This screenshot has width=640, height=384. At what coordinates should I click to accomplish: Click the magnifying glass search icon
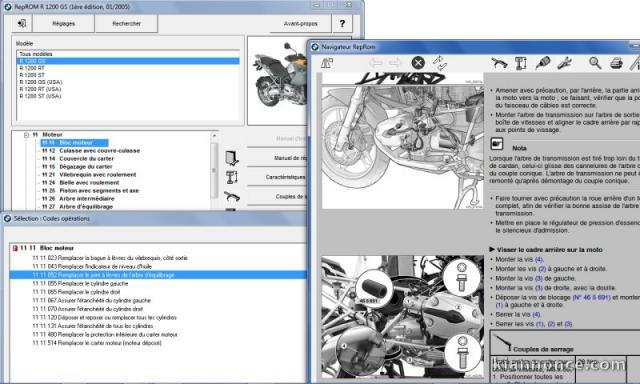click(x=595, y=63)
